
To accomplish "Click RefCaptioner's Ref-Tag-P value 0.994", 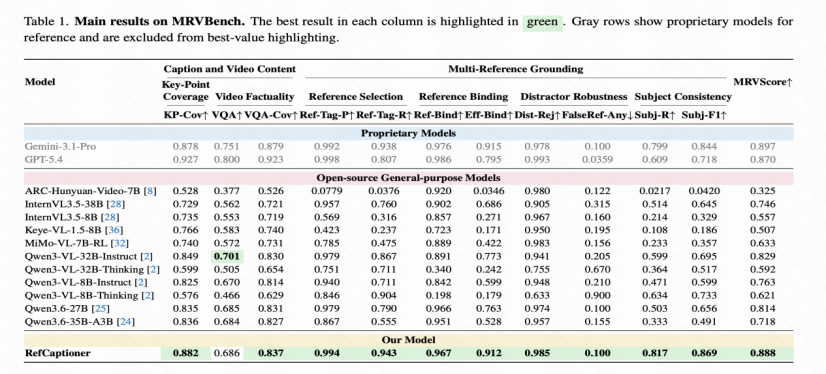I will (327, 353).
